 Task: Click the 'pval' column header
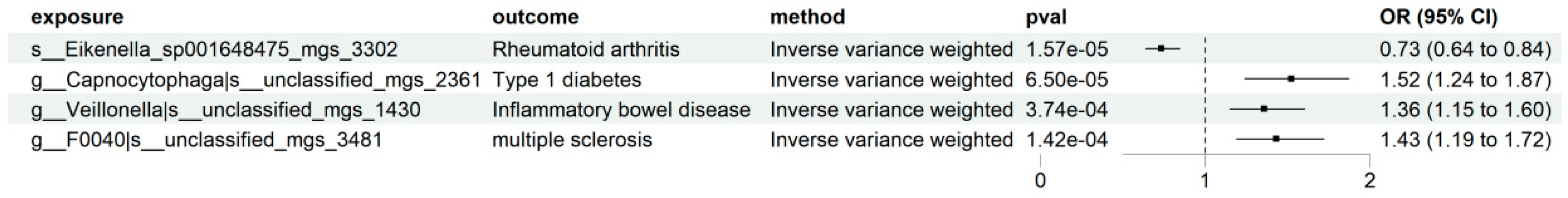(1046, 17)
